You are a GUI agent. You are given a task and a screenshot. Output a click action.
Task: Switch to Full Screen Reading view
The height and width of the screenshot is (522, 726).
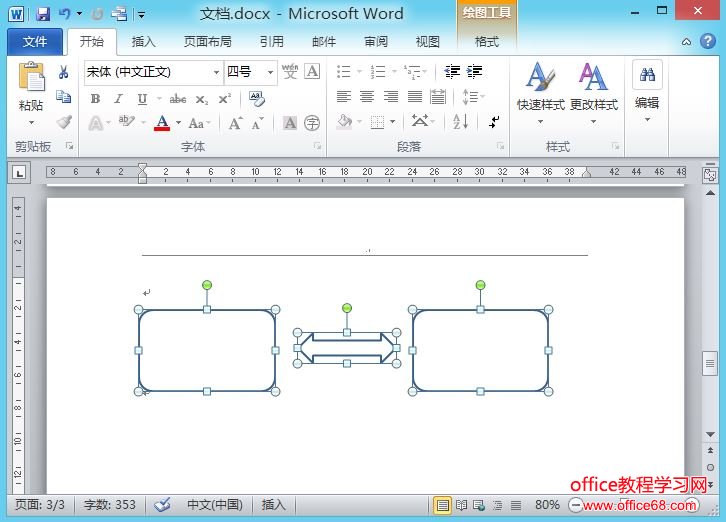click(x=461, y=505)
